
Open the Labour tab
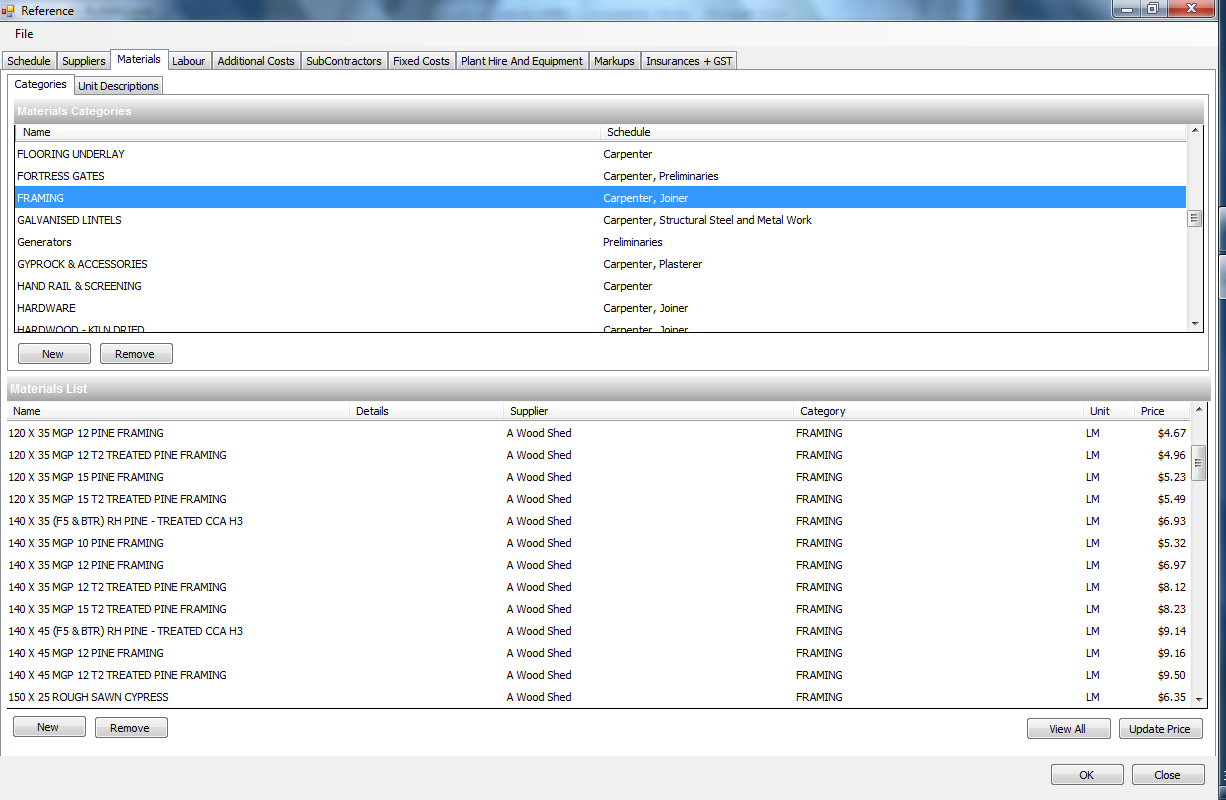tap(188, 61)
